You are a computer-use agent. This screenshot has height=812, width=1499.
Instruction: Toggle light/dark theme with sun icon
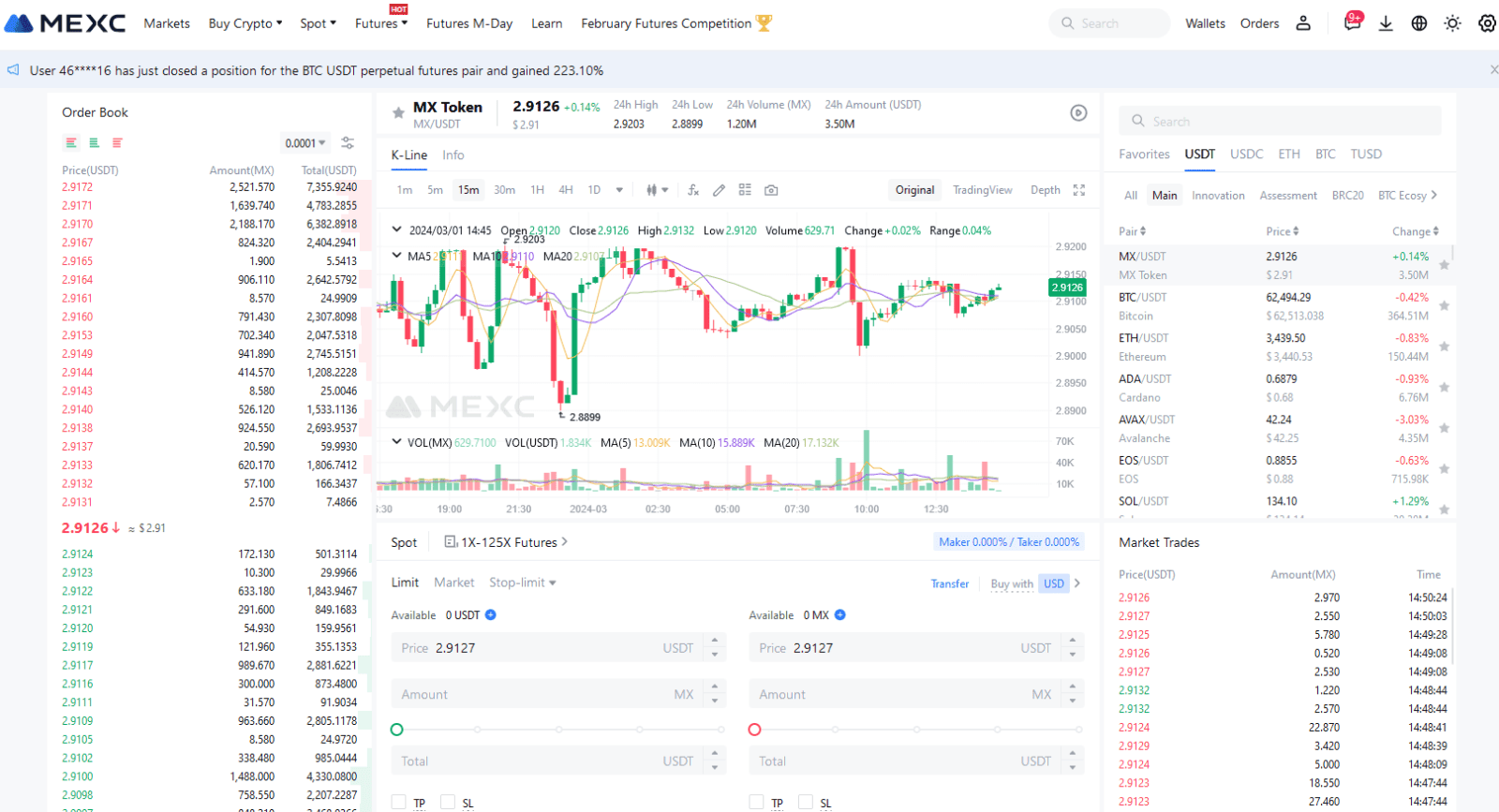(1453, 23)
